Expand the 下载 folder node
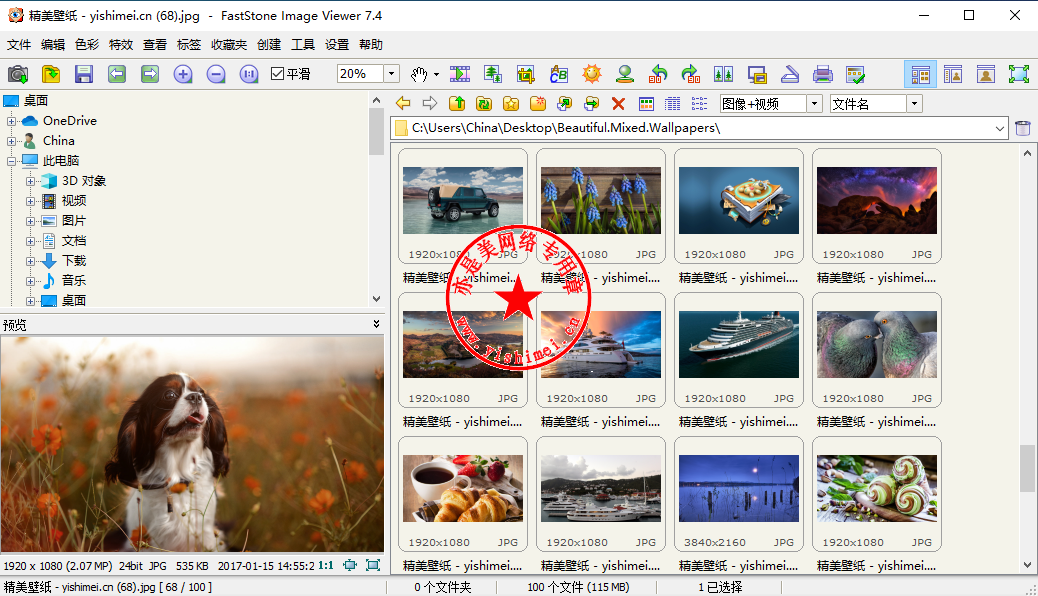Screen dimensions: 1038x596 (30, 261)
